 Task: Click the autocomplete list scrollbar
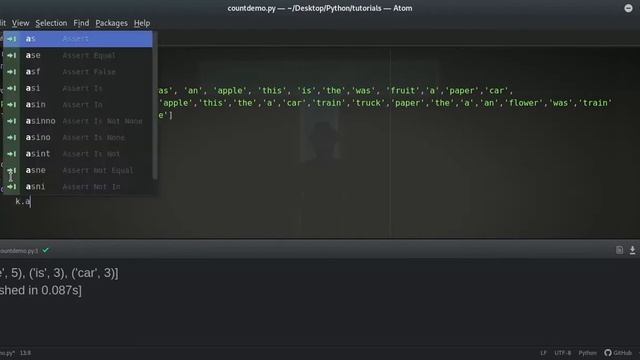click(x=155, y=105)
